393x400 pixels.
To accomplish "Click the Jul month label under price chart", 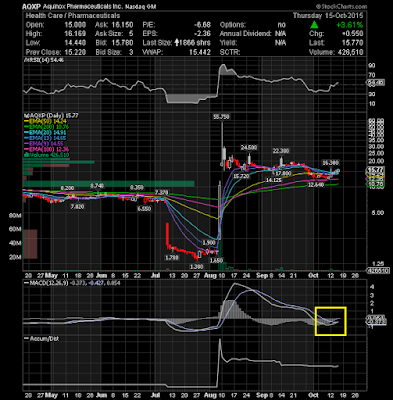I will point(155,276).
